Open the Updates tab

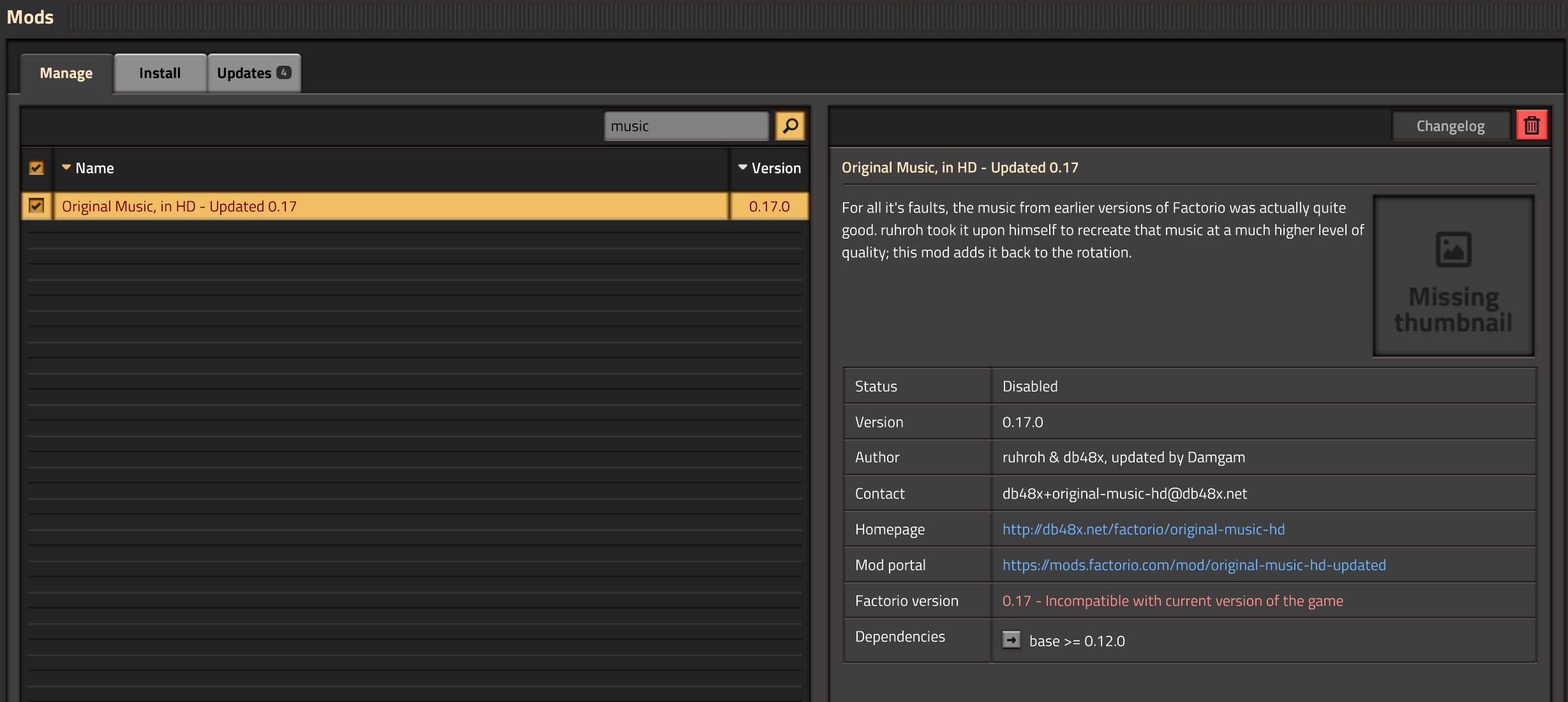(x=254, y=73)
